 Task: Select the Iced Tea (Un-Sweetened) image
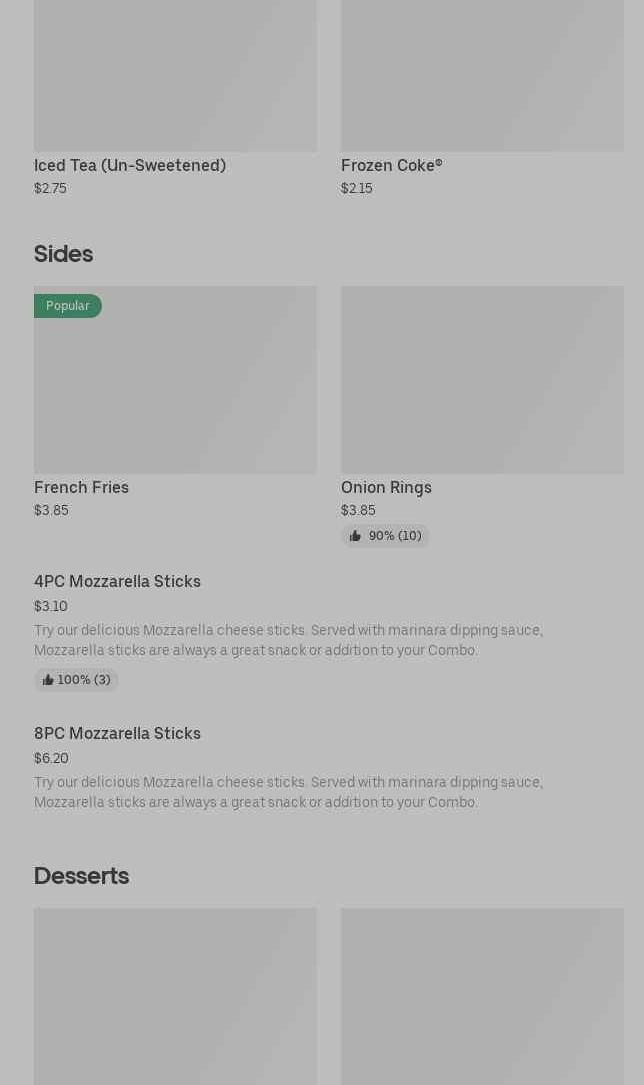click(x=175, y=75)
